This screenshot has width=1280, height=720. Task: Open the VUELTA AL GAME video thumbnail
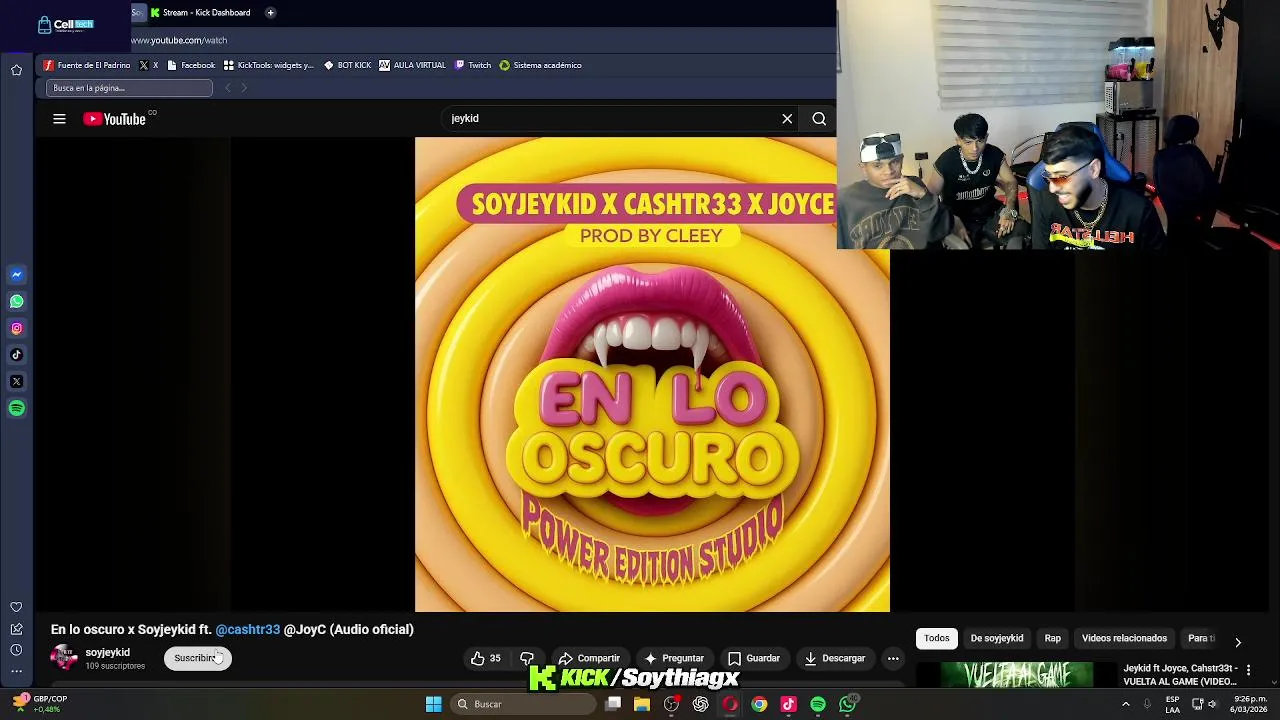pyautogui.click(x=1017, y=675)
